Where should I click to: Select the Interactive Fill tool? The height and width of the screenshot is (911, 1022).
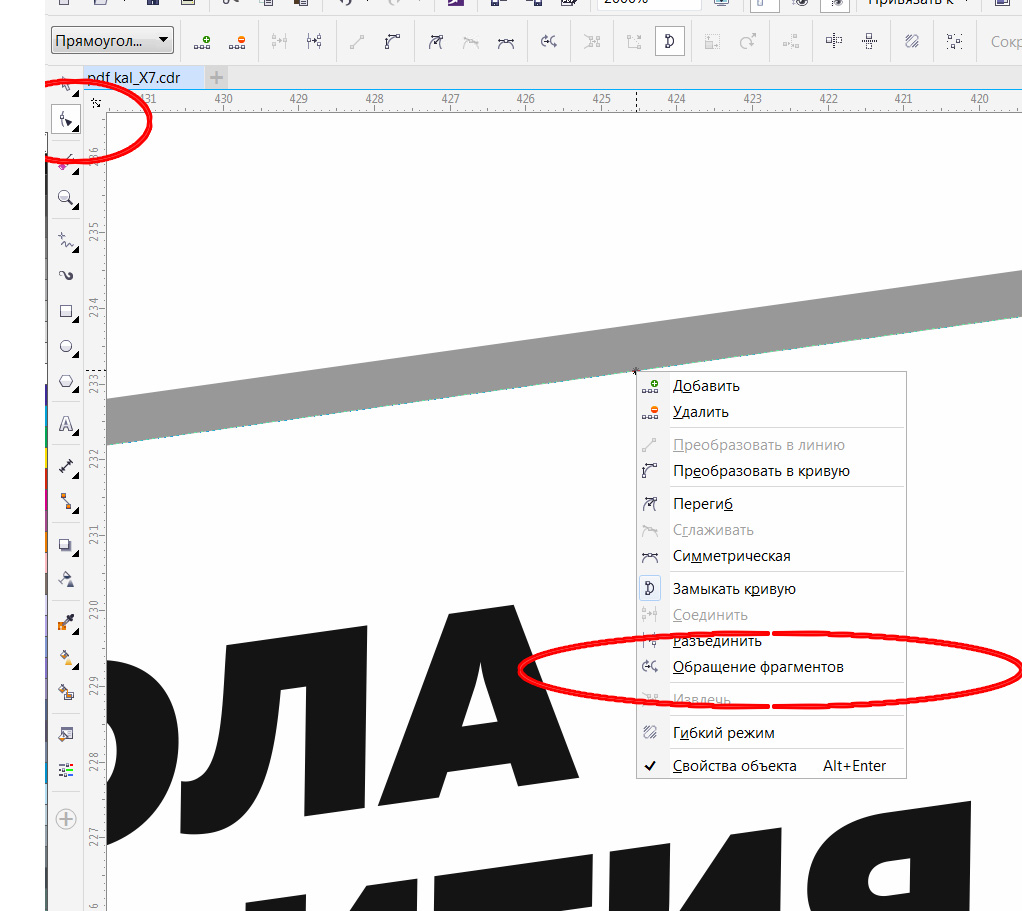point(66,658)
